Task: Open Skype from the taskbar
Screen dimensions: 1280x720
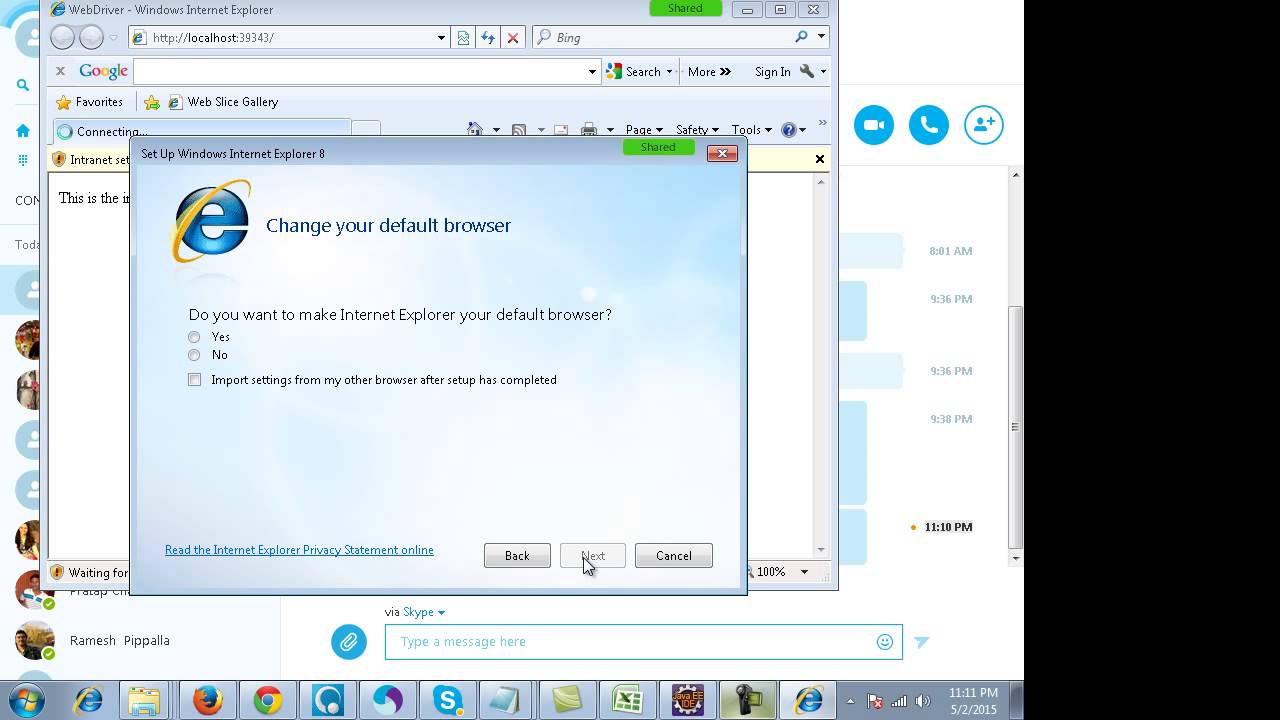Action: coord(446,700)
